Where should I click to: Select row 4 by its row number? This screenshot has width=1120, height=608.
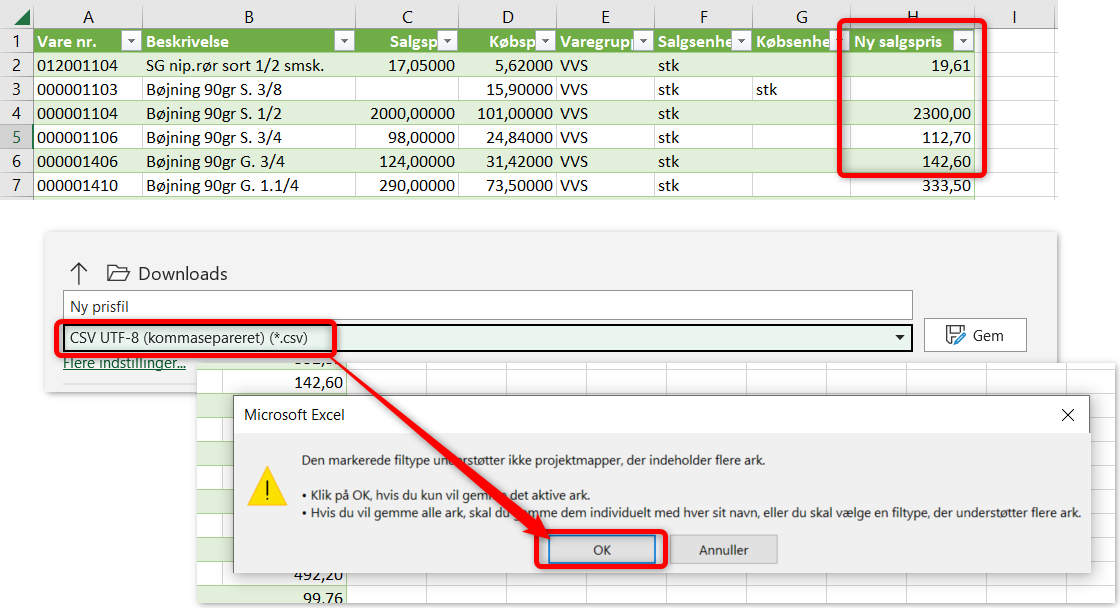tap(17, 113)
